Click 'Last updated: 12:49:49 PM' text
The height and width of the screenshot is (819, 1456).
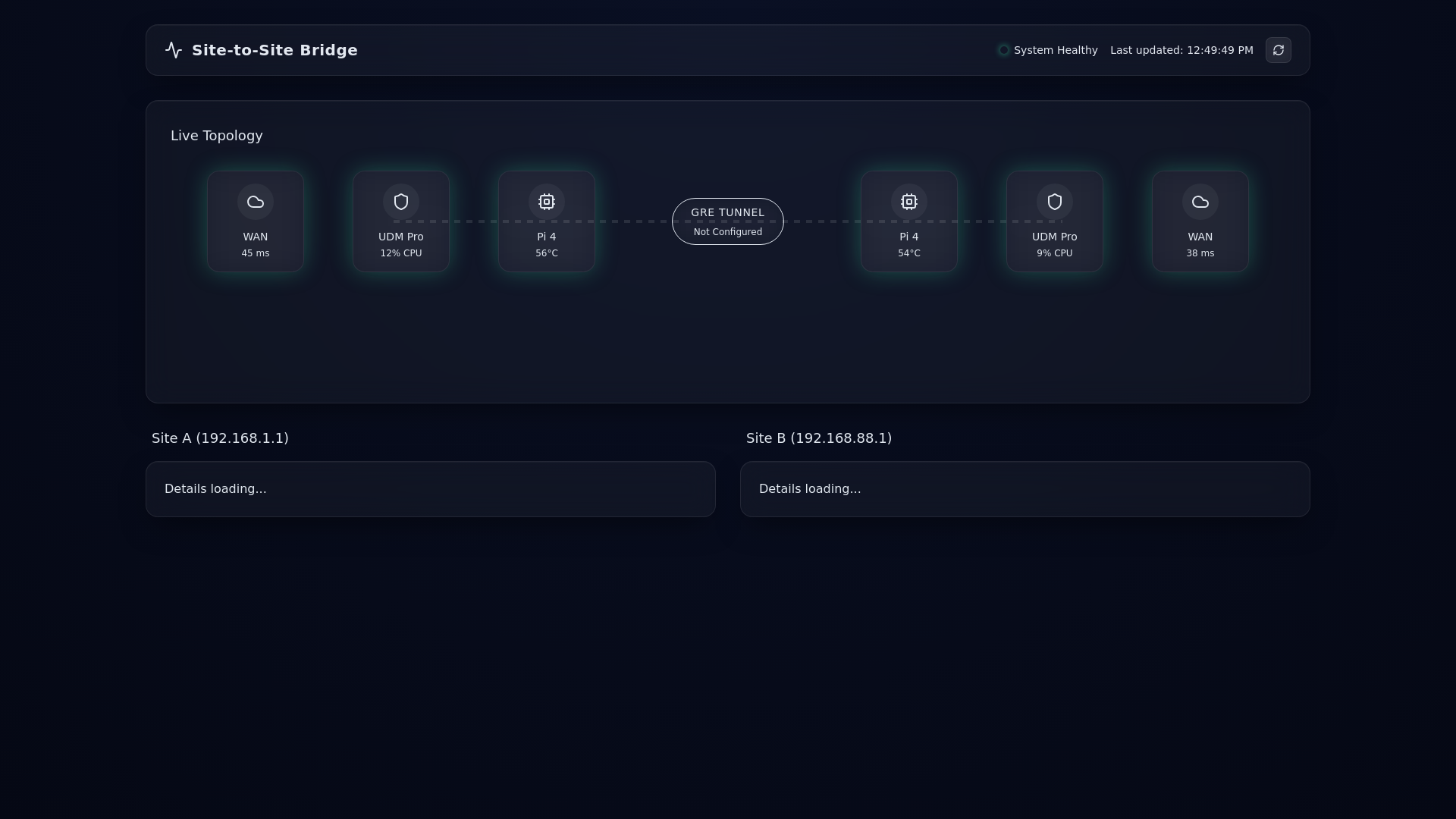(1181, 50)
